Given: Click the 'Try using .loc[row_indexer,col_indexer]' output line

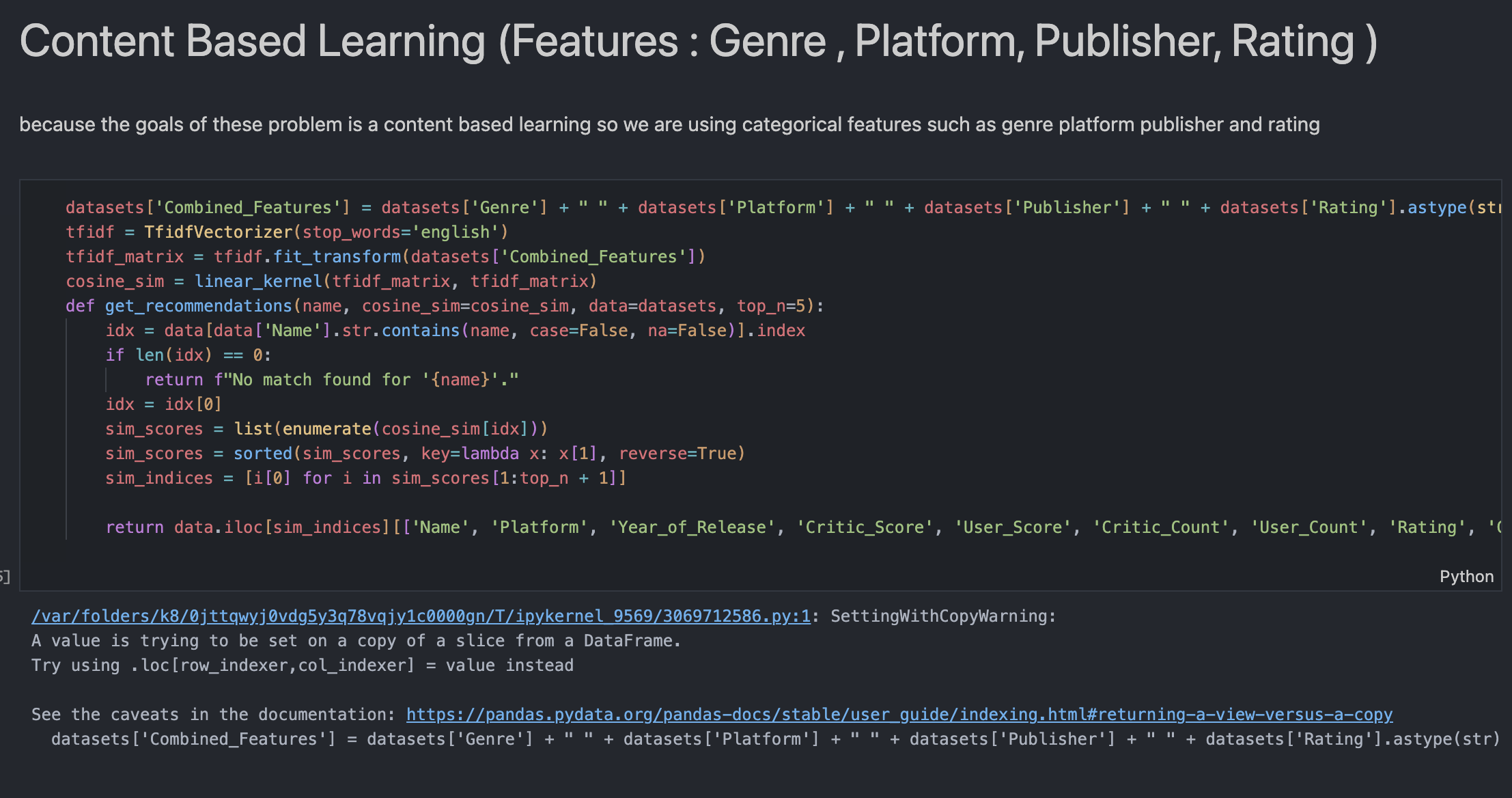Looking at the screenshot, I should 302,665.
